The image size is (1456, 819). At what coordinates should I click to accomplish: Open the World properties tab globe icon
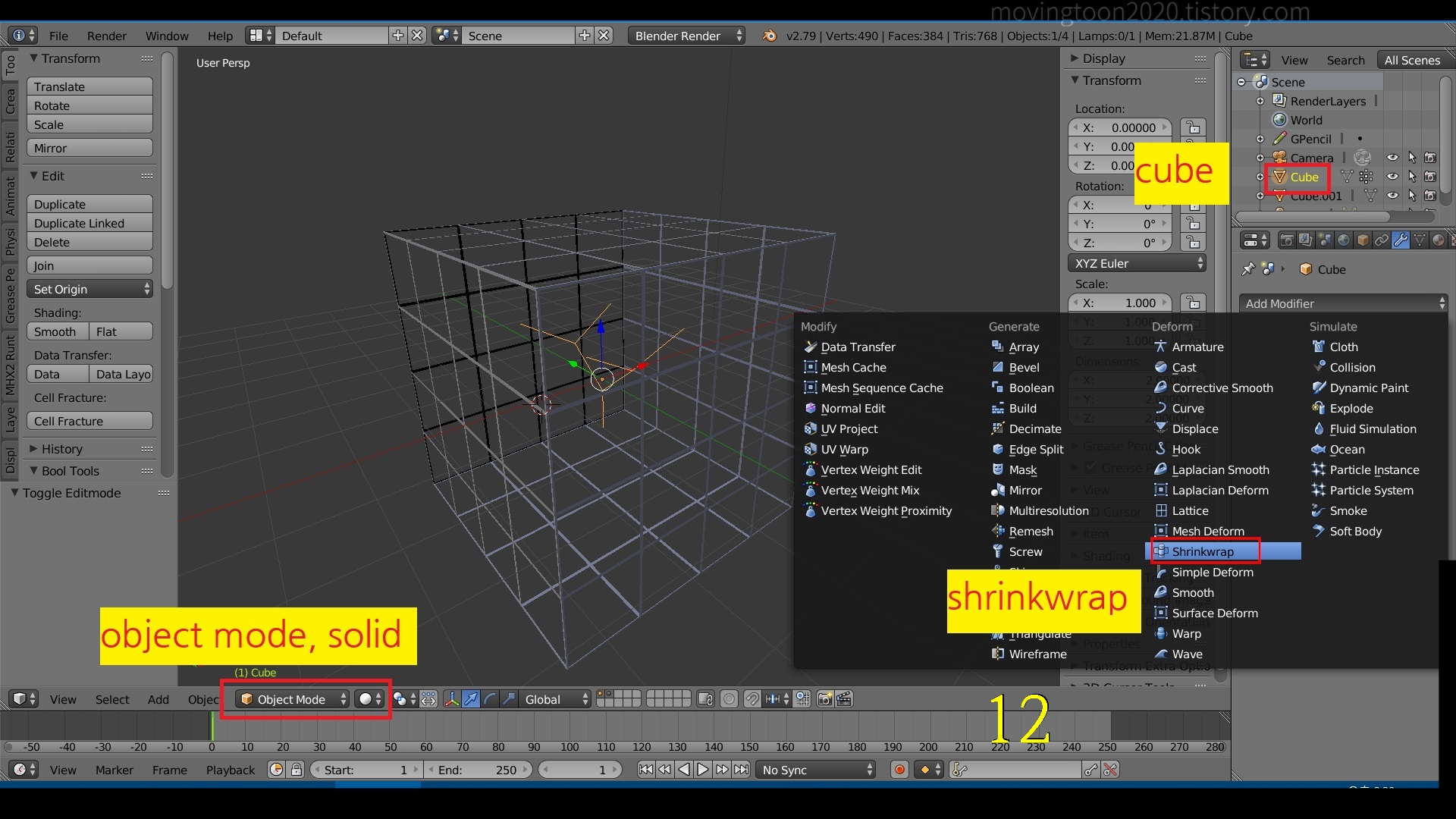click(1344, 240)
